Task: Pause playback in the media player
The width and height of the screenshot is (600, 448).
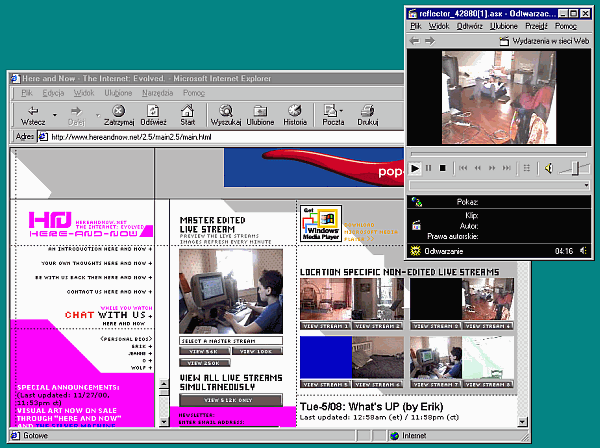Action: point(429,168)
